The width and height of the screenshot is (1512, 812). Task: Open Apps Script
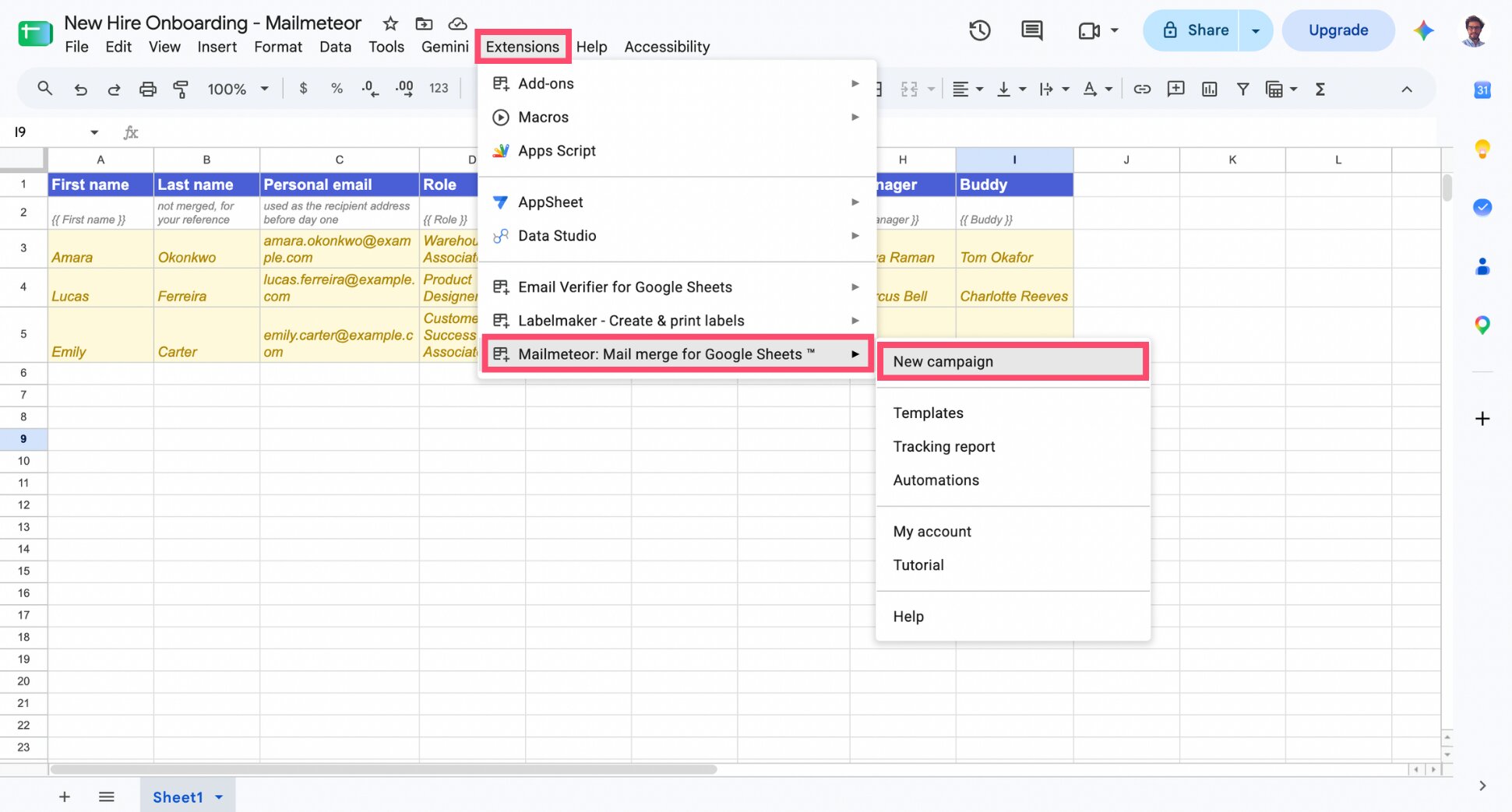click(676, 150)
